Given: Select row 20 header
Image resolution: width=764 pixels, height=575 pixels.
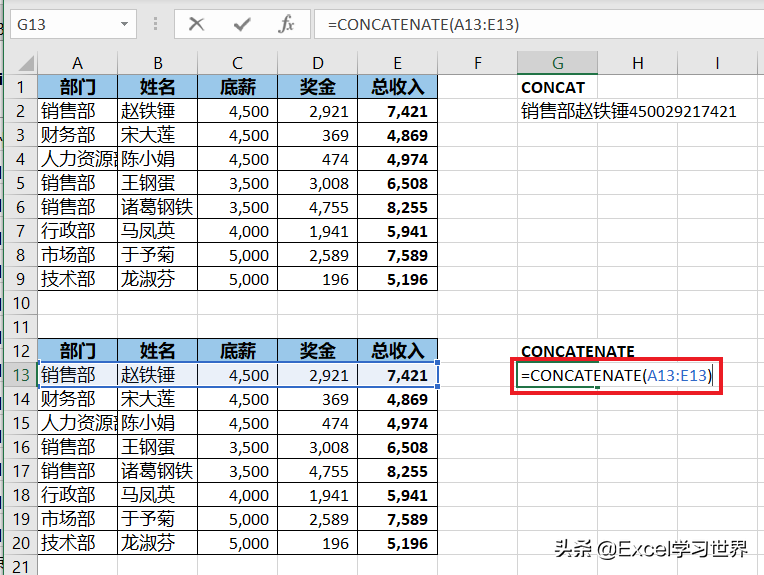Looking at the screenshot, I should (x=21, y=543).
